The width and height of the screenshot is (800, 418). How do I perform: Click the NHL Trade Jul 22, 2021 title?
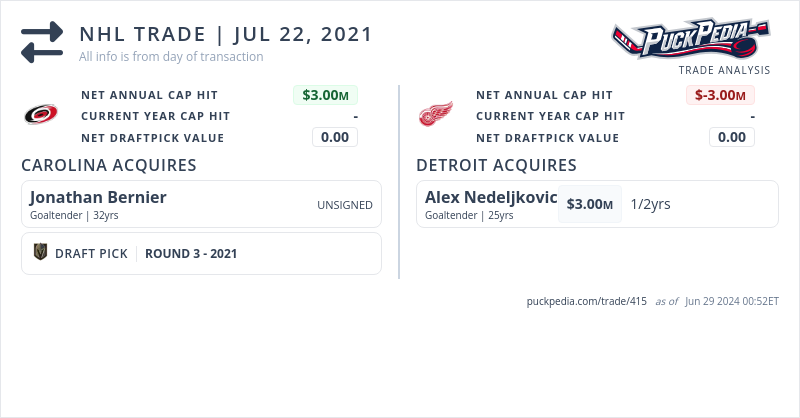(226, 34)
